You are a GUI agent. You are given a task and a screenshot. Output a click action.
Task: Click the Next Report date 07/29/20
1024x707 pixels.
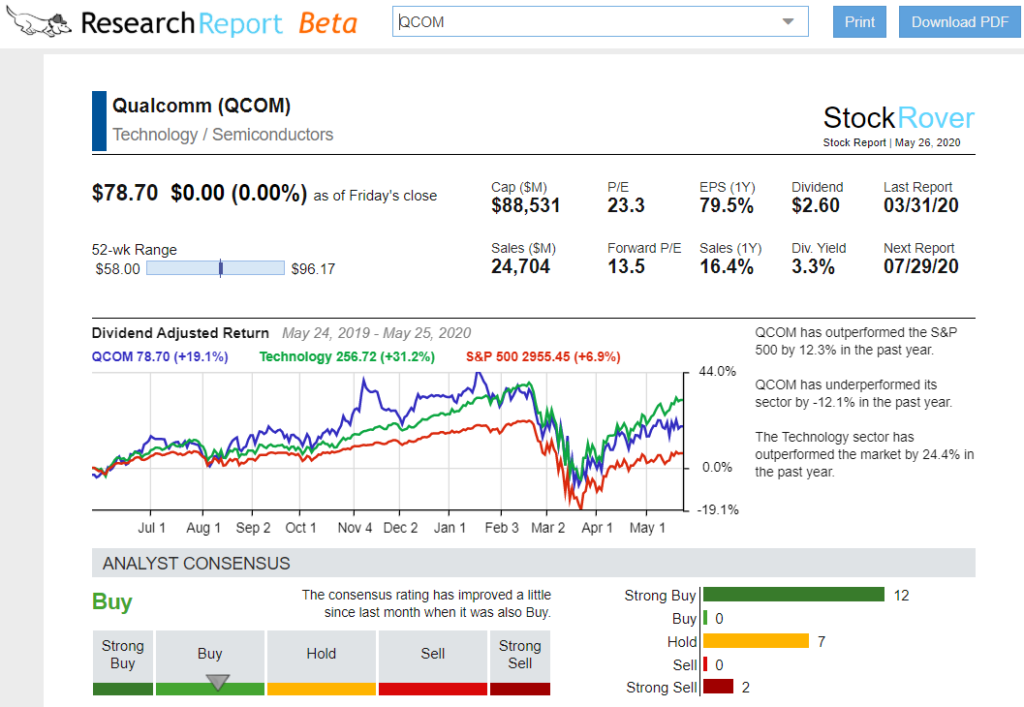pyautogui.click(x=920, y=266)
